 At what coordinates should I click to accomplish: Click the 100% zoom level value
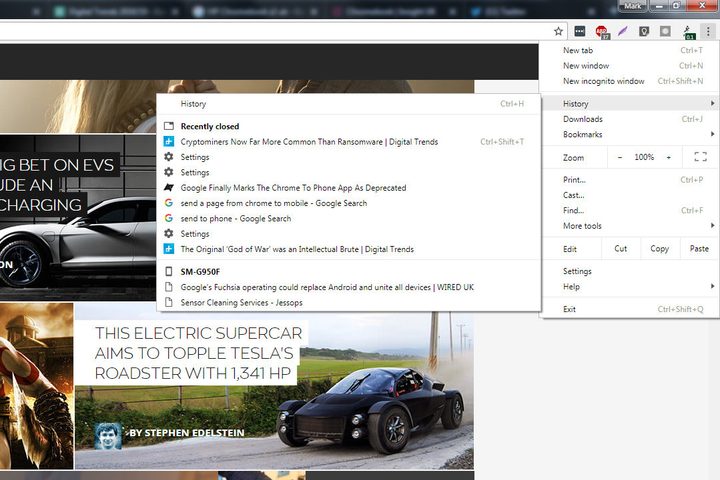pos(644,157)
